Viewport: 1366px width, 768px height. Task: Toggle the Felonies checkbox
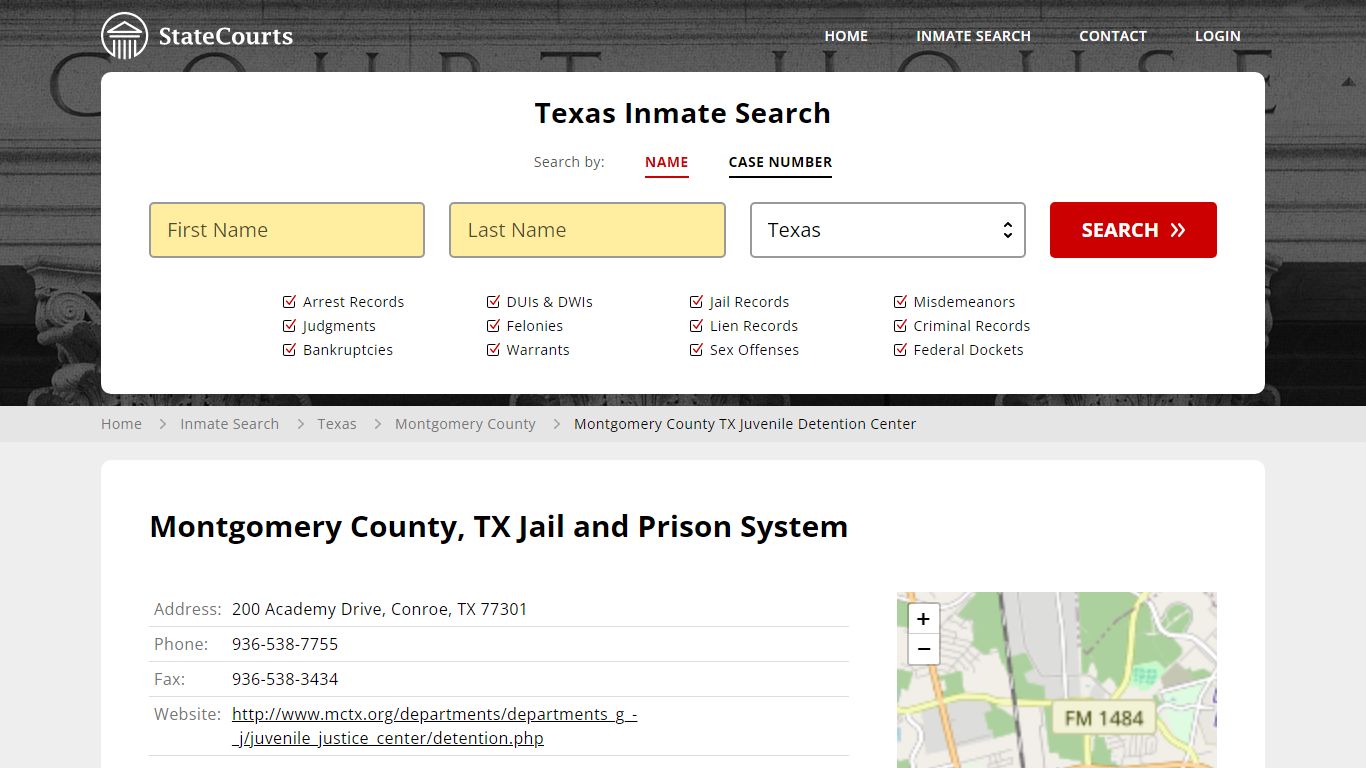(x=493, y=326)
